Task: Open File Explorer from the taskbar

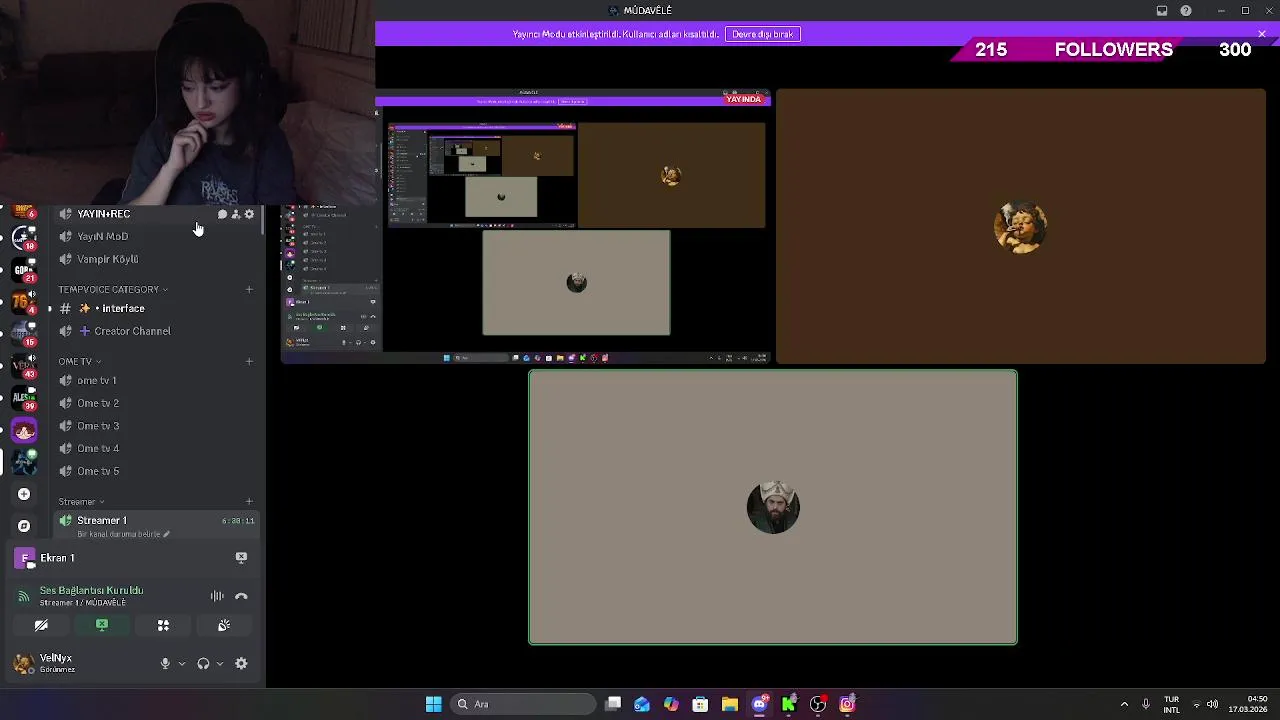Action: 730,704
